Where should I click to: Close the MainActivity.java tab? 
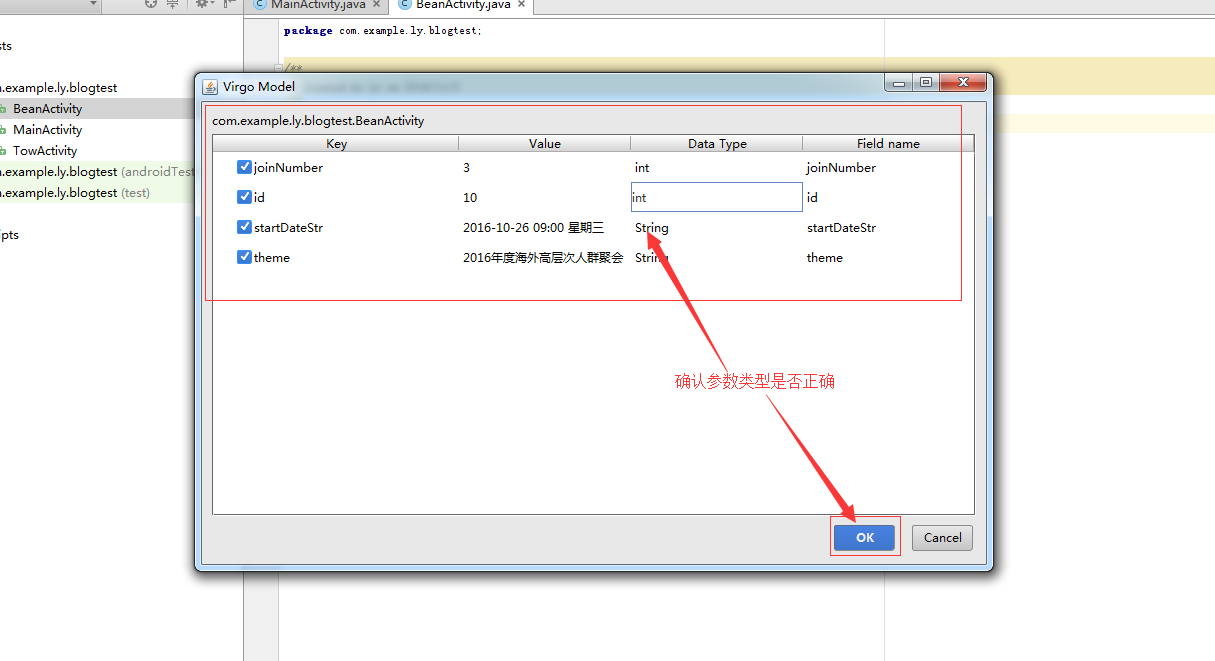tap(376, 5)
